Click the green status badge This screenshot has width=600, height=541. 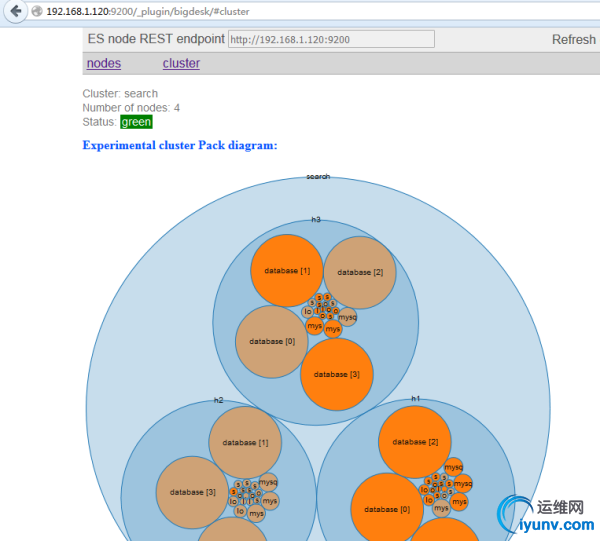pos(136,122)
